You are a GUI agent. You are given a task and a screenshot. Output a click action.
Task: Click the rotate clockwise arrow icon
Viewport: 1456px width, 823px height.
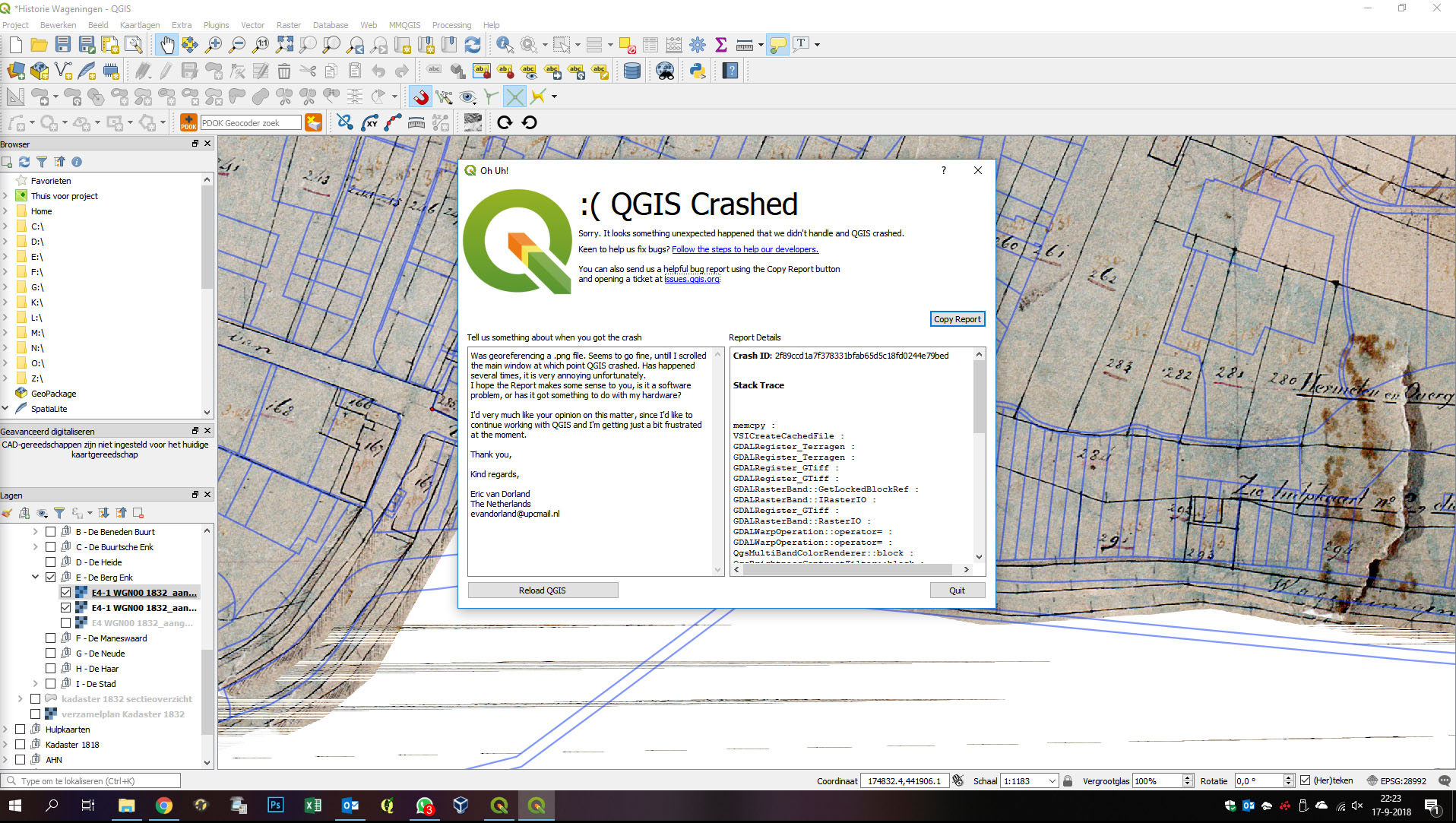[505, 122]
